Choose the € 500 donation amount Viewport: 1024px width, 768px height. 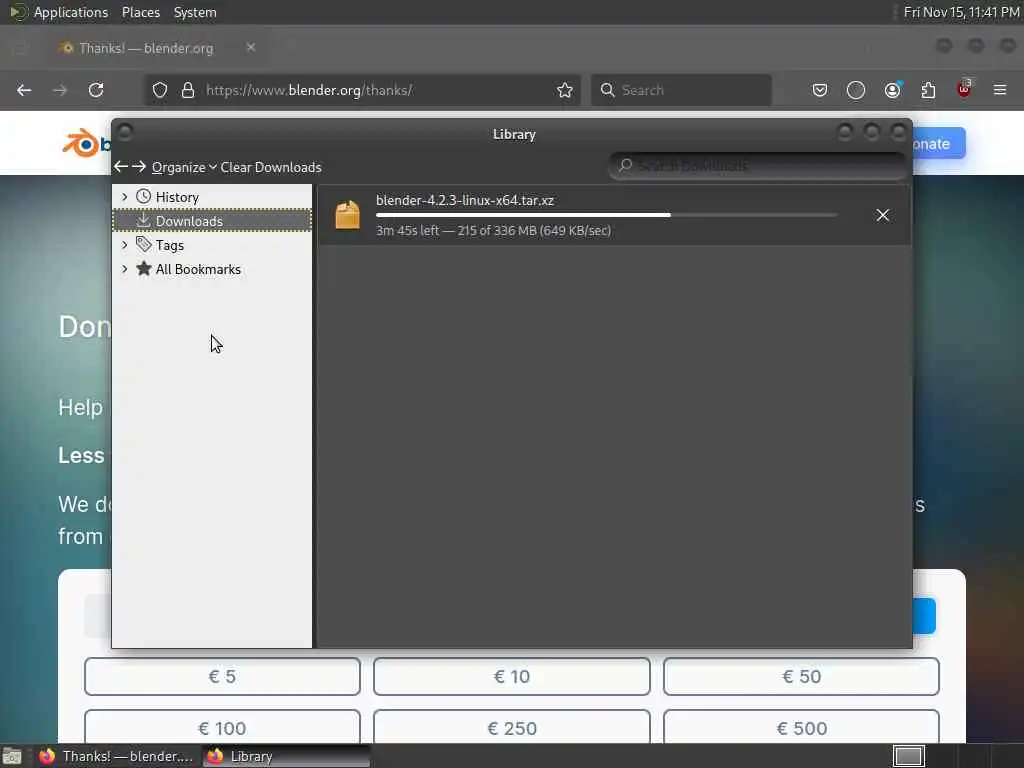(801, 727)
